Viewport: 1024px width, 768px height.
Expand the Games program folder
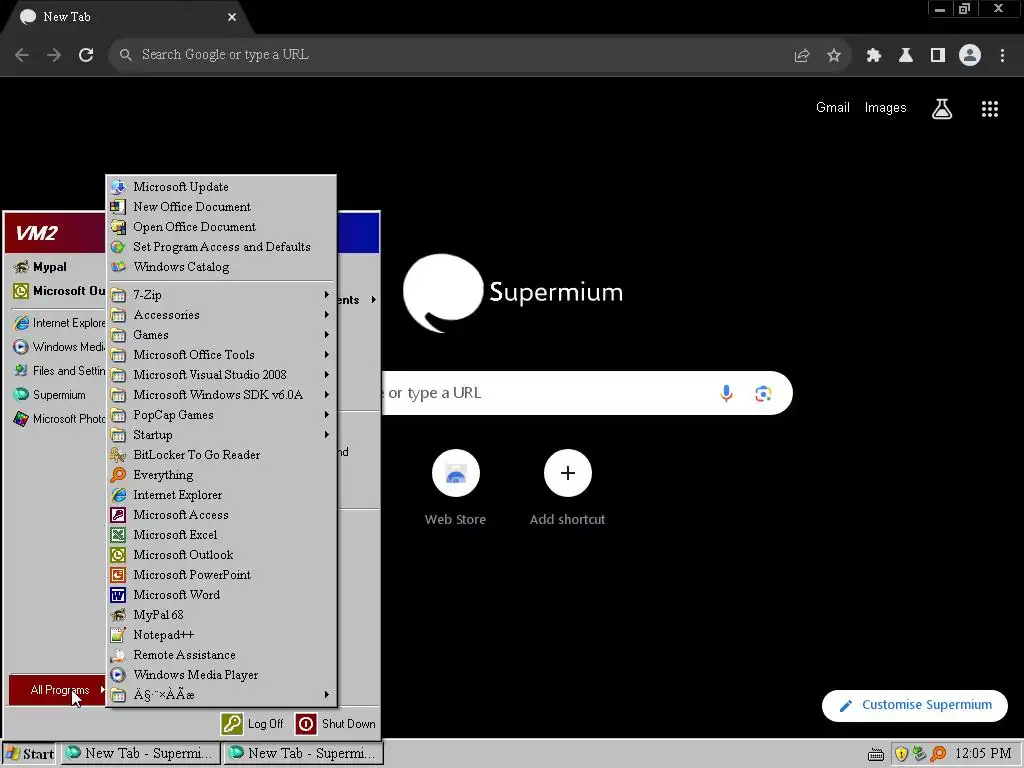point(222,334)
